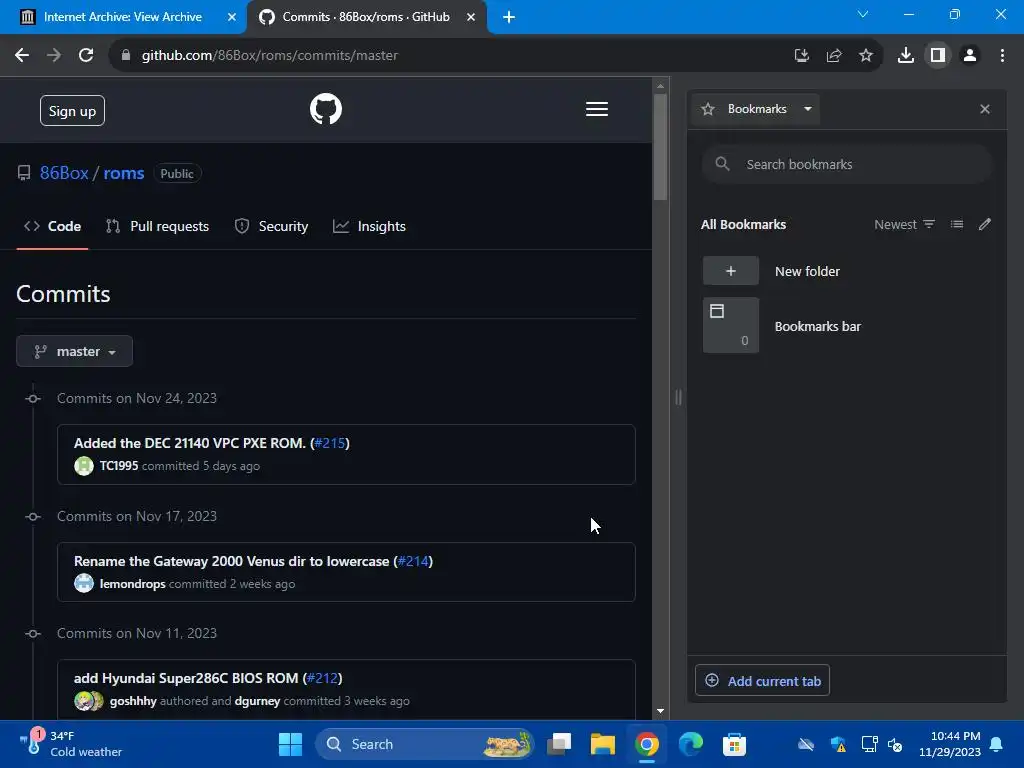Go forward in browser history
1024x768 pixels.
pyautogui.click(x=54, y=56)
